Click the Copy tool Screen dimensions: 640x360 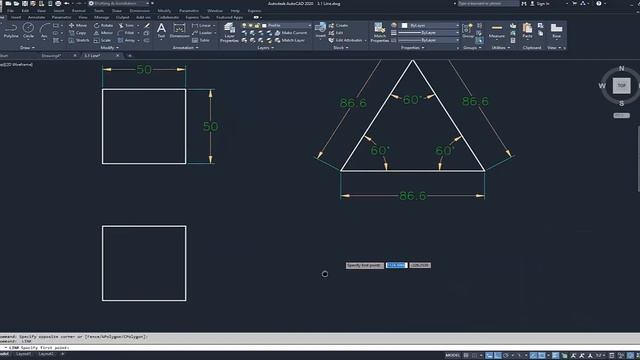pyautogui.click(x=78, y=33)
